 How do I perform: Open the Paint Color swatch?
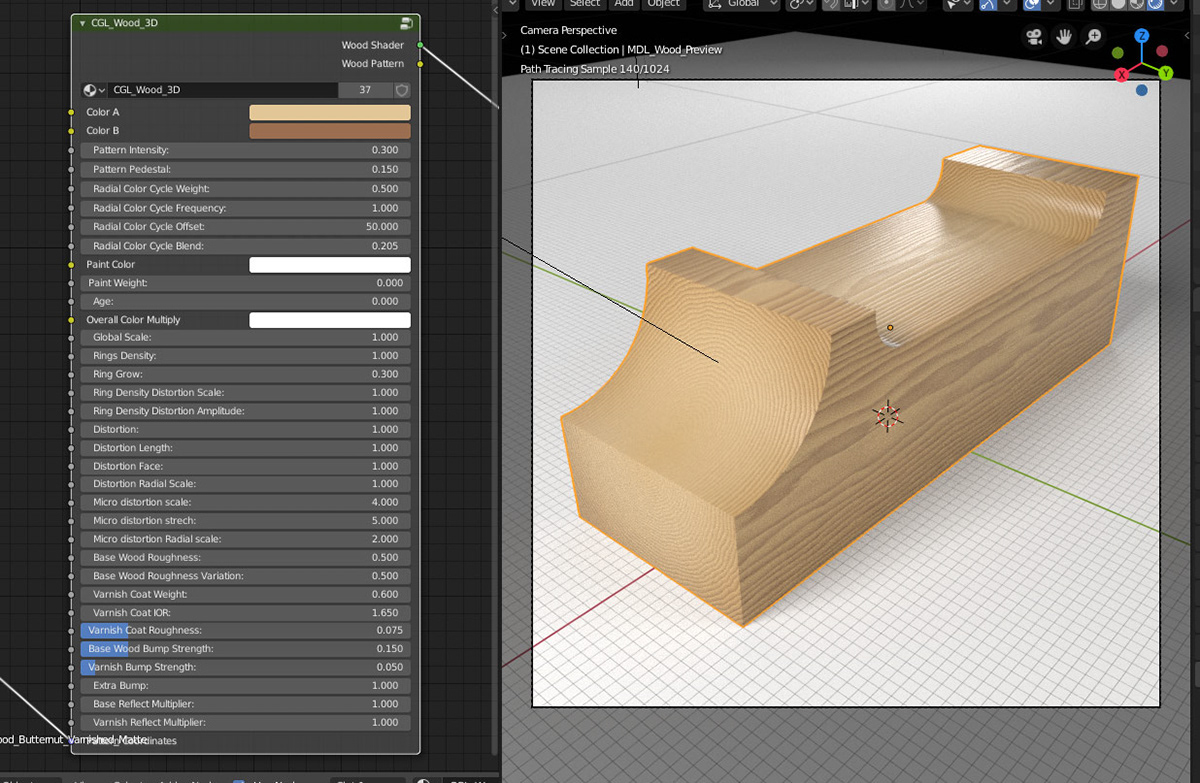[x=330, y=265]
